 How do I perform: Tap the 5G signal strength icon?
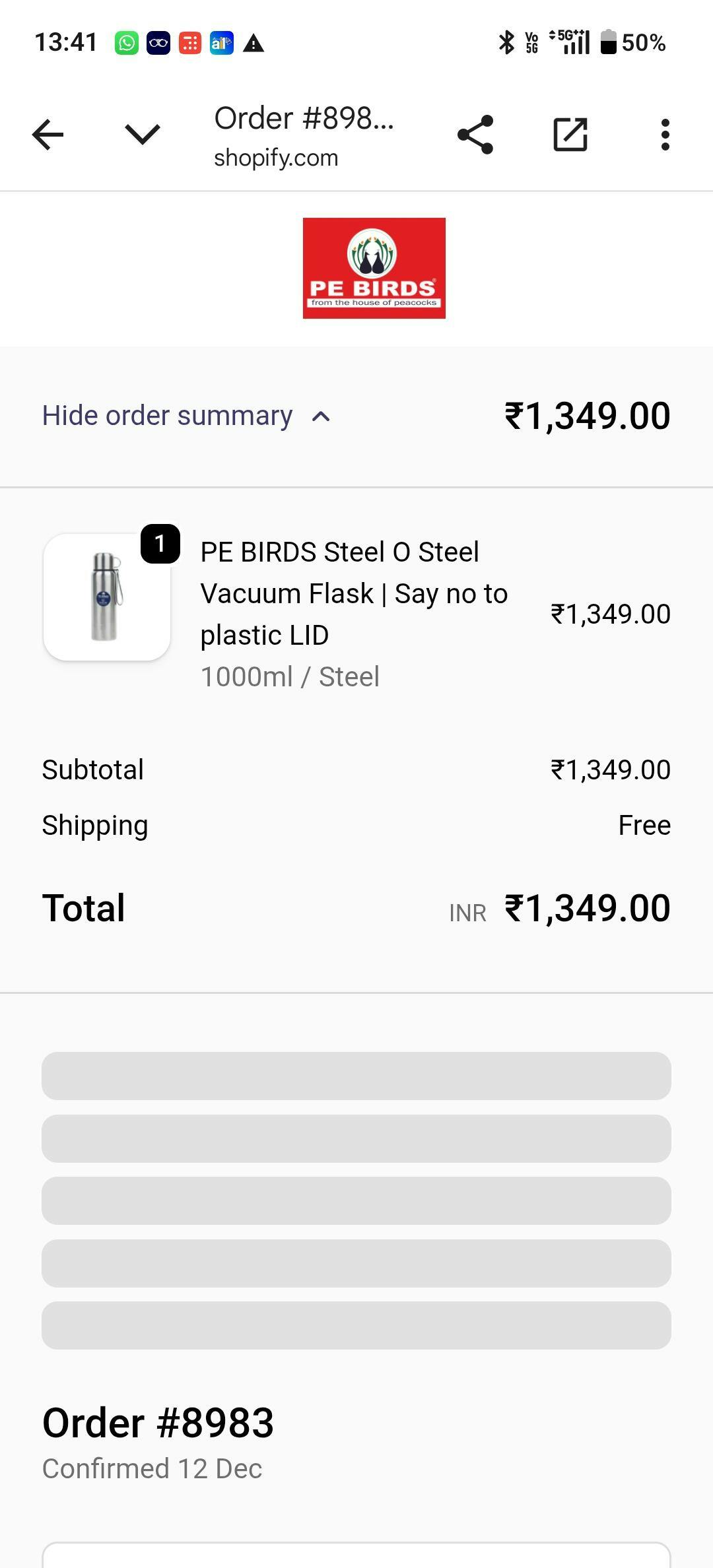tap(570, 42)
